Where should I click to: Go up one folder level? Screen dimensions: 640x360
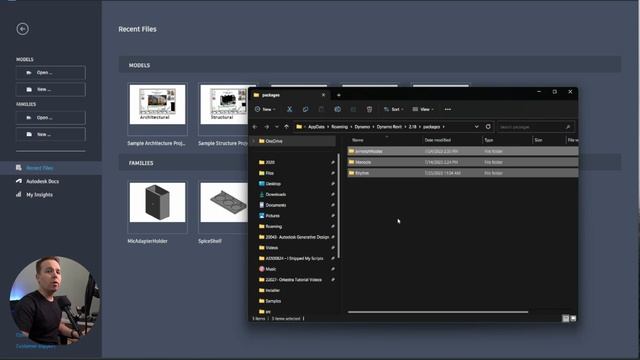coord(287,127)
